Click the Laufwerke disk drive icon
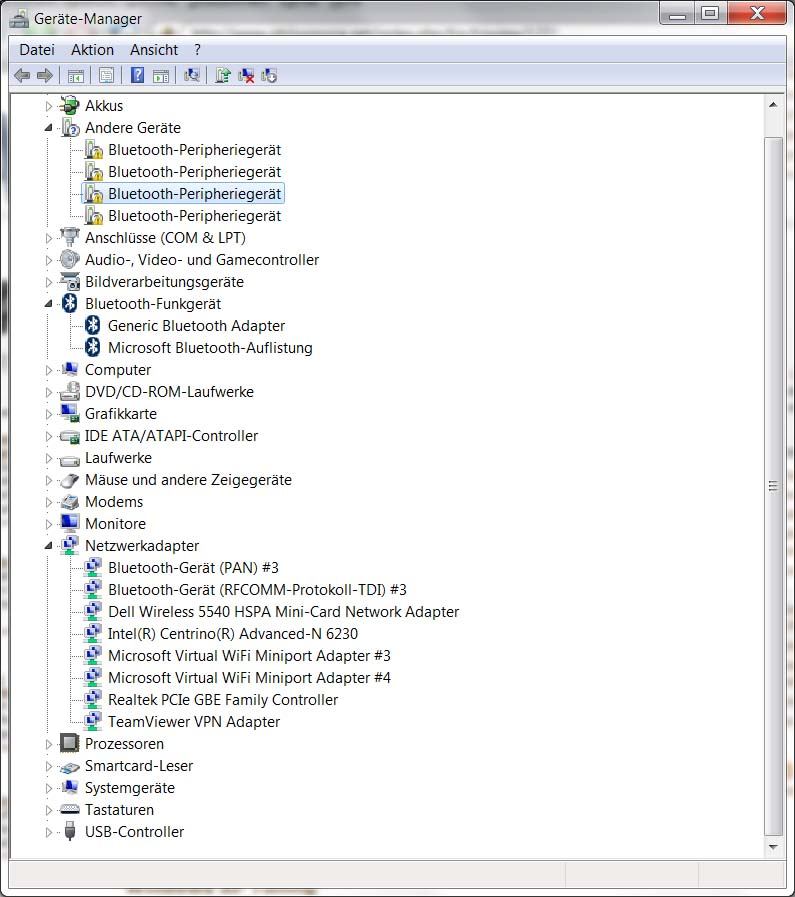Viewport: 795px width, 897px height. tap(70, 459)
